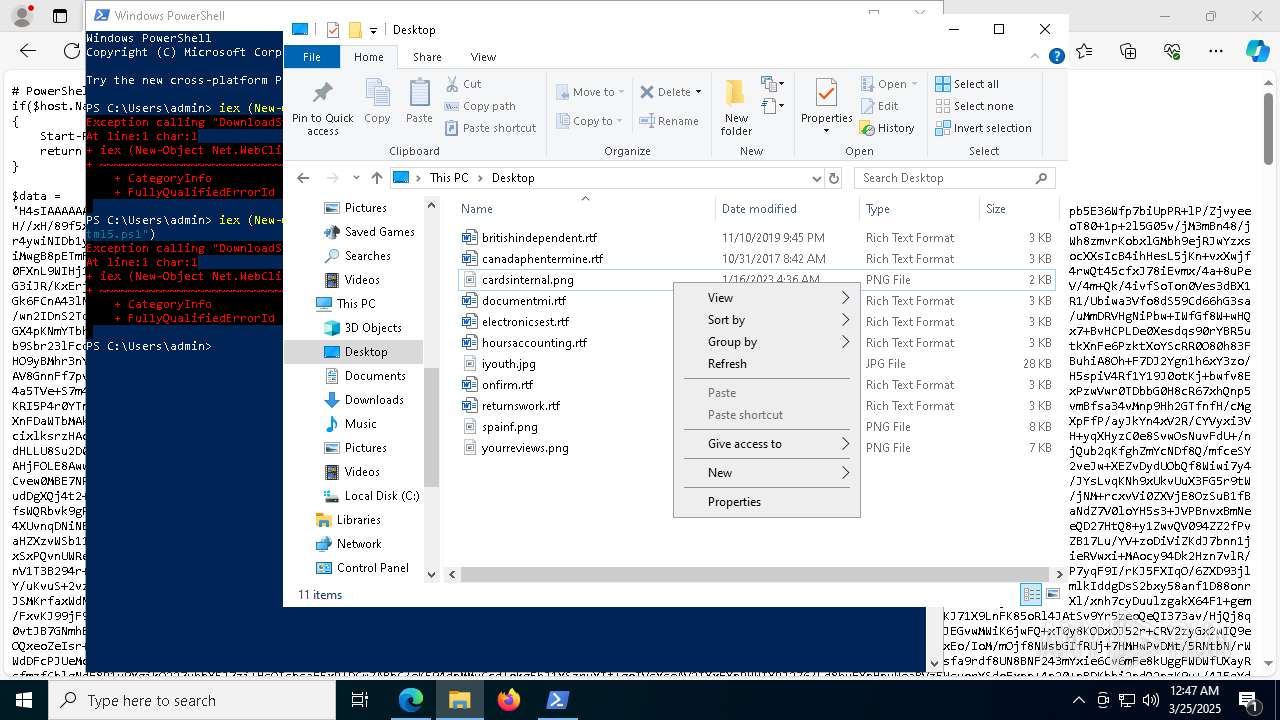This screenshot has width=1280, height=720.
Task: Switch to the View ribbon tab
Action: click(483, 57)
